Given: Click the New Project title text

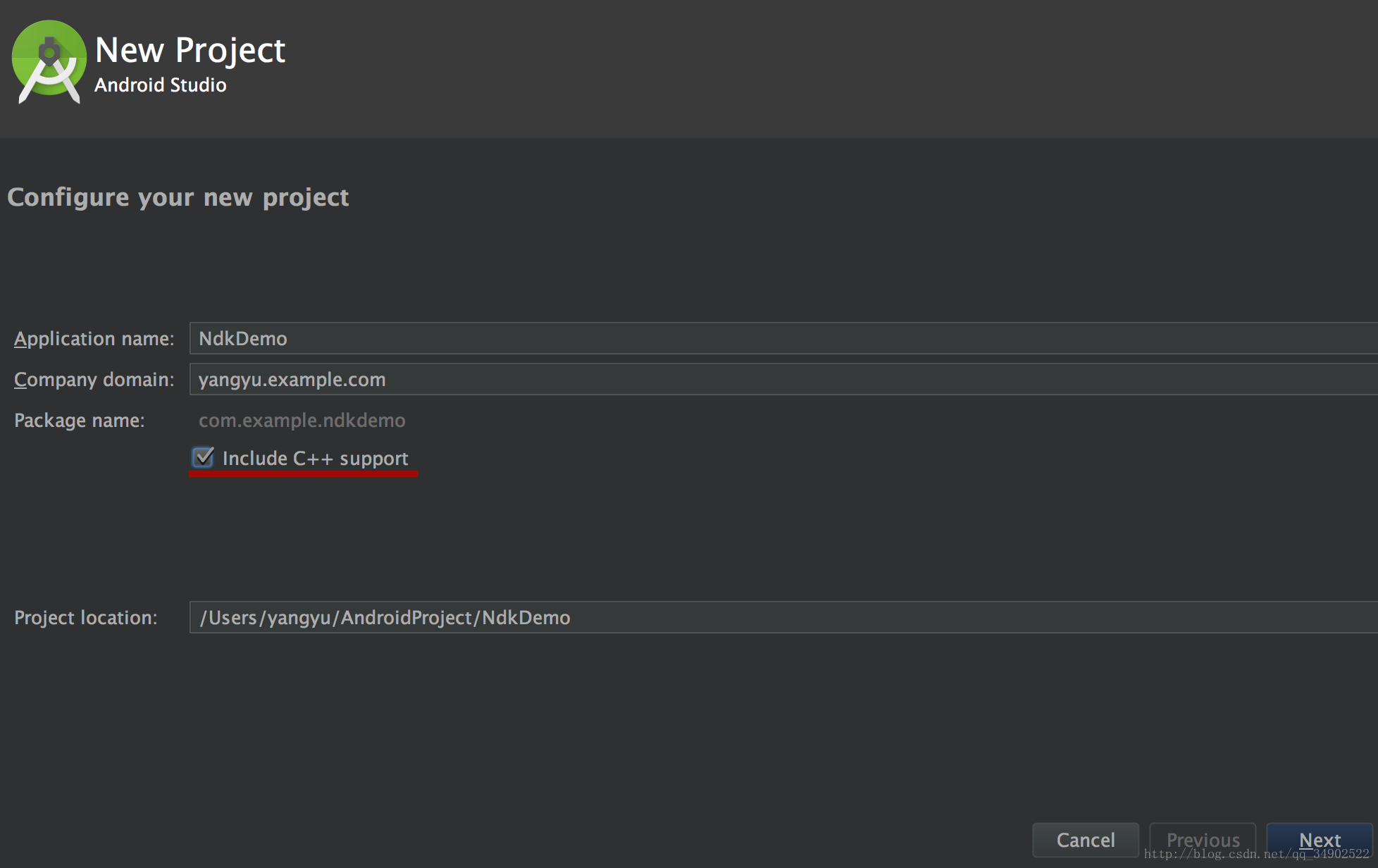Looking at the screenshot, I should (190, 50).
